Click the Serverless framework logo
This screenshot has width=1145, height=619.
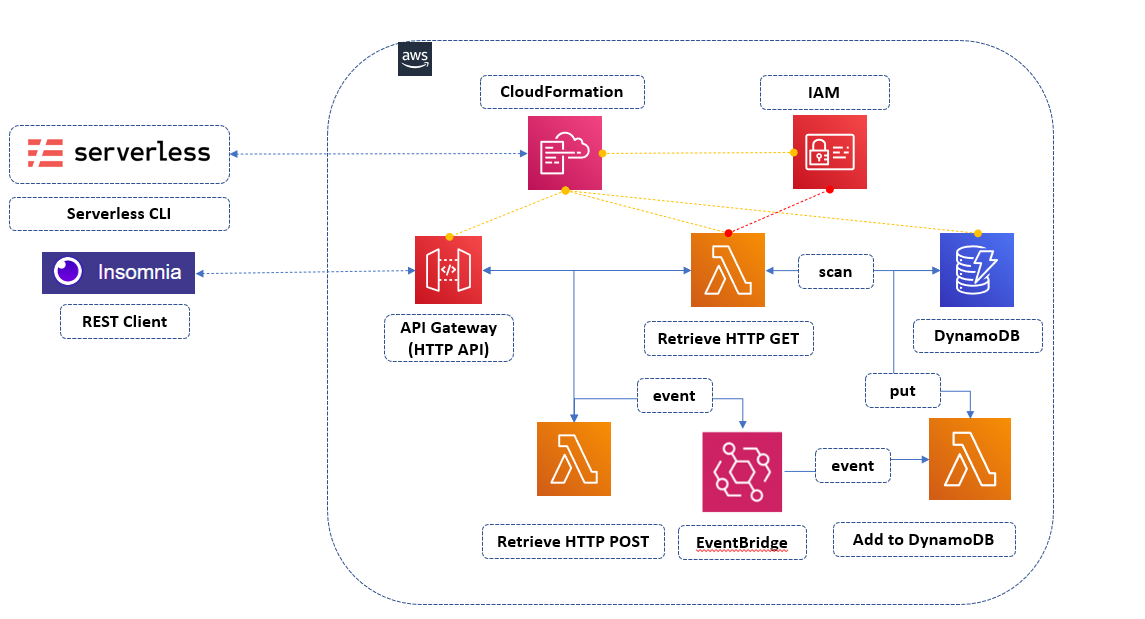tap(119, 154)
